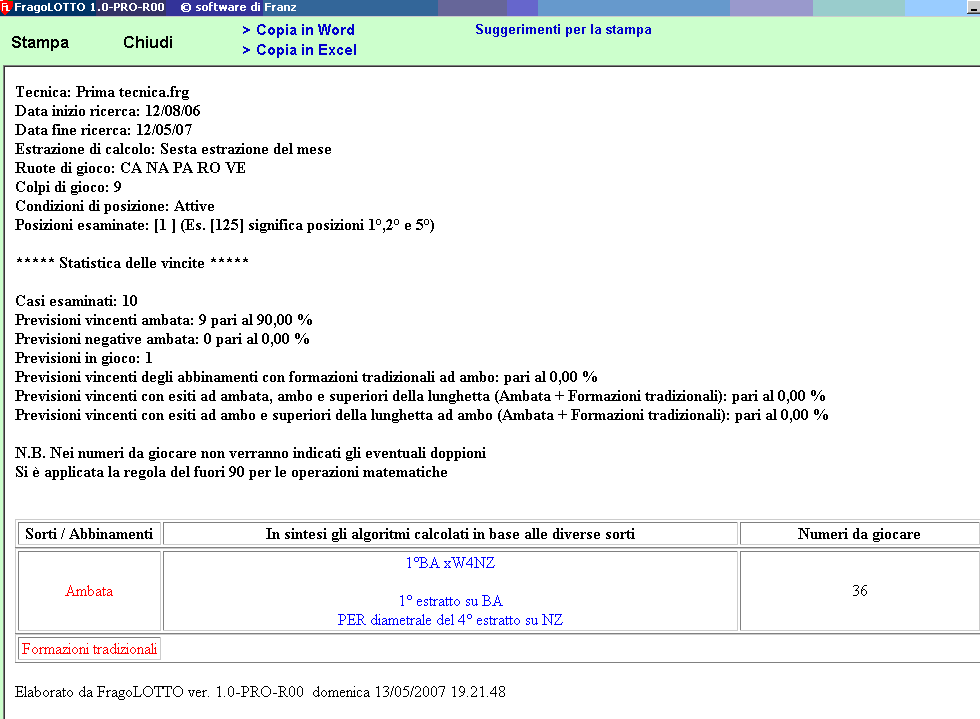Screen dimensions: 980x719
Task: Click Chiudi to close the report
Action: tap(148, 43)
